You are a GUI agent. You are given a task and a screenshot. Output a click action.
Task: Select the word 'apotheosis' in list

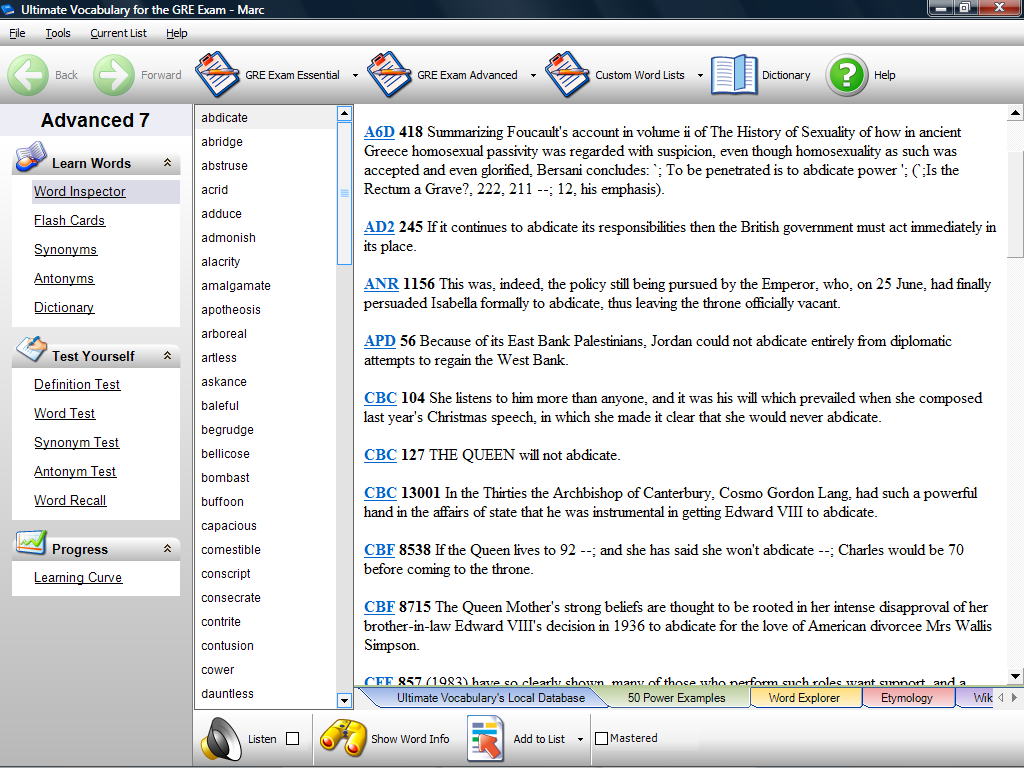(231, 310)
